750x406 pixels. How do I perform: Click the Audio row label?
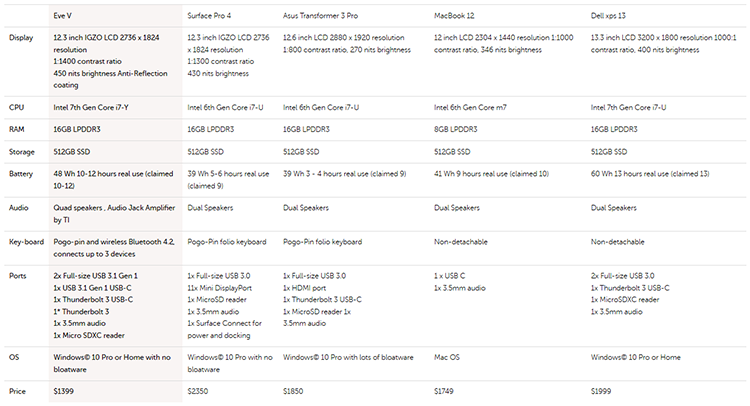pyautogui.click(x=20, y=208)
